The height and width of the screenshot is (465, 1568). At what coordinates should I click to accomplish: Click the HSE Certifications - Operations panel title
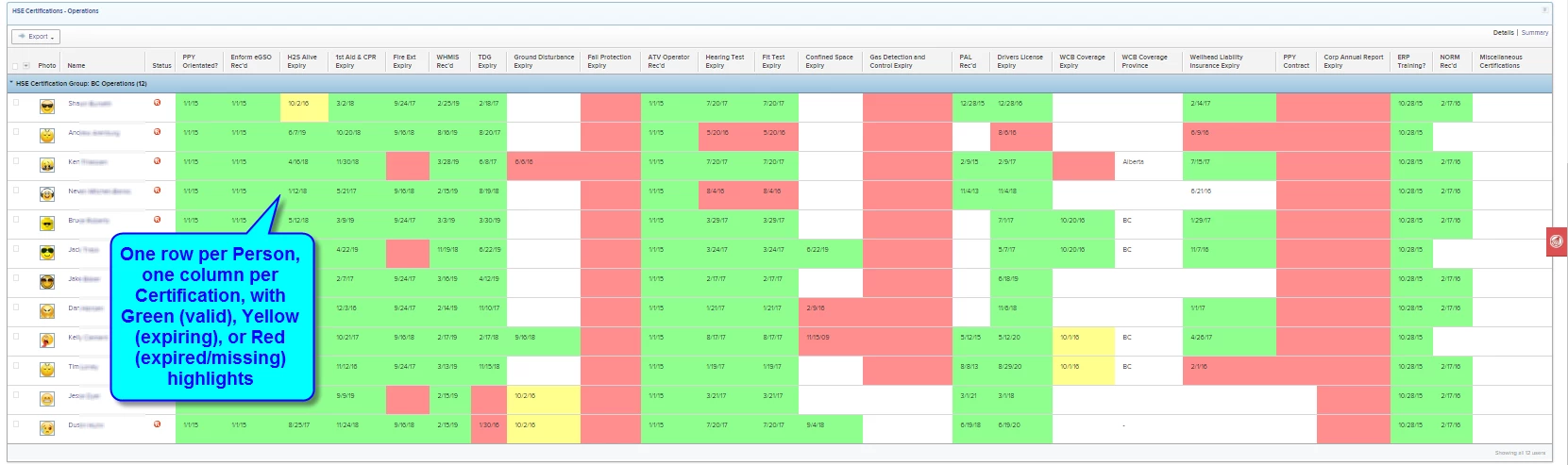pos(56,10)
